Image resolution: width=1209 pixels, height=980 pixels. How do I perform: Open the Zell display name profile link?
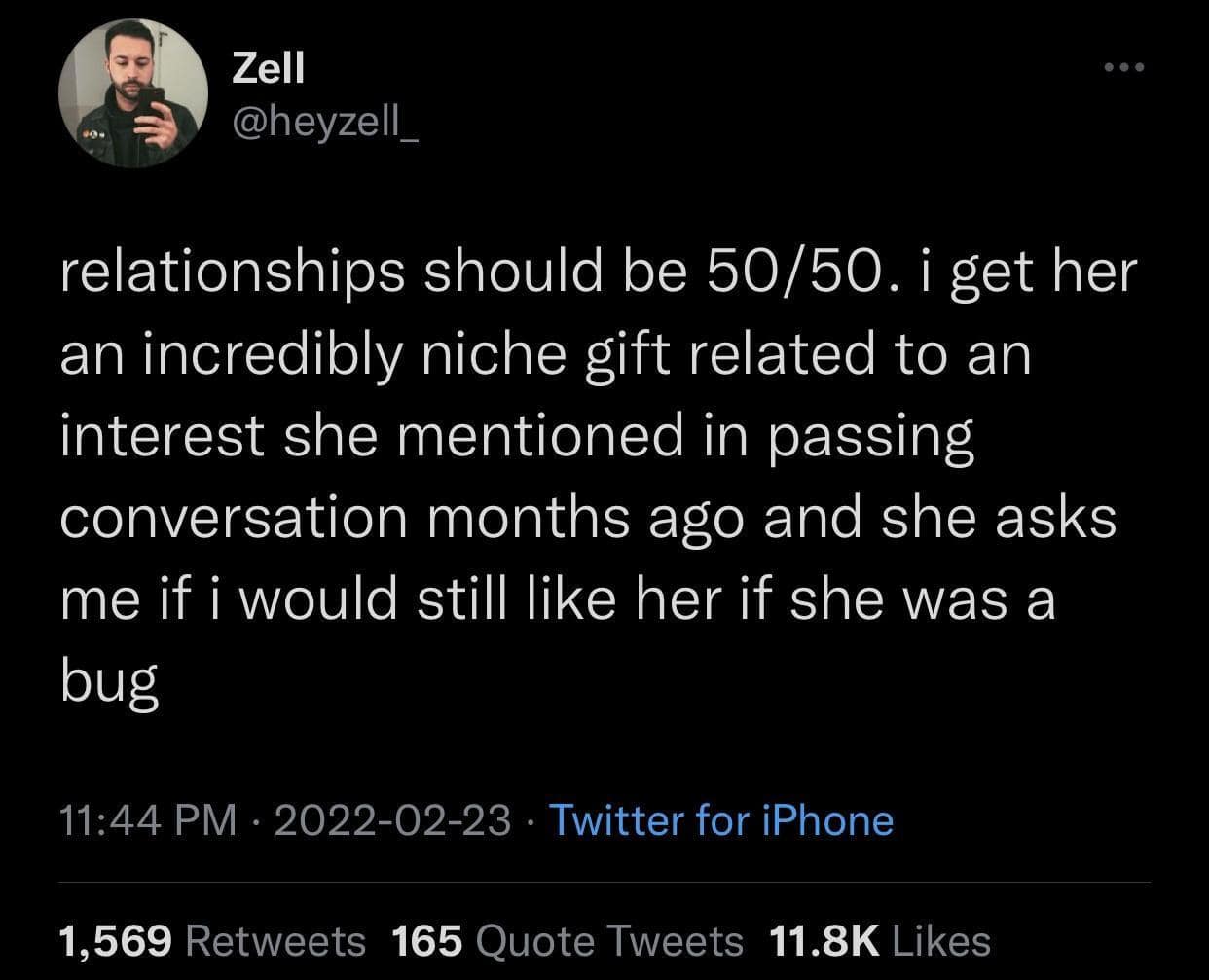click(268, 67)
